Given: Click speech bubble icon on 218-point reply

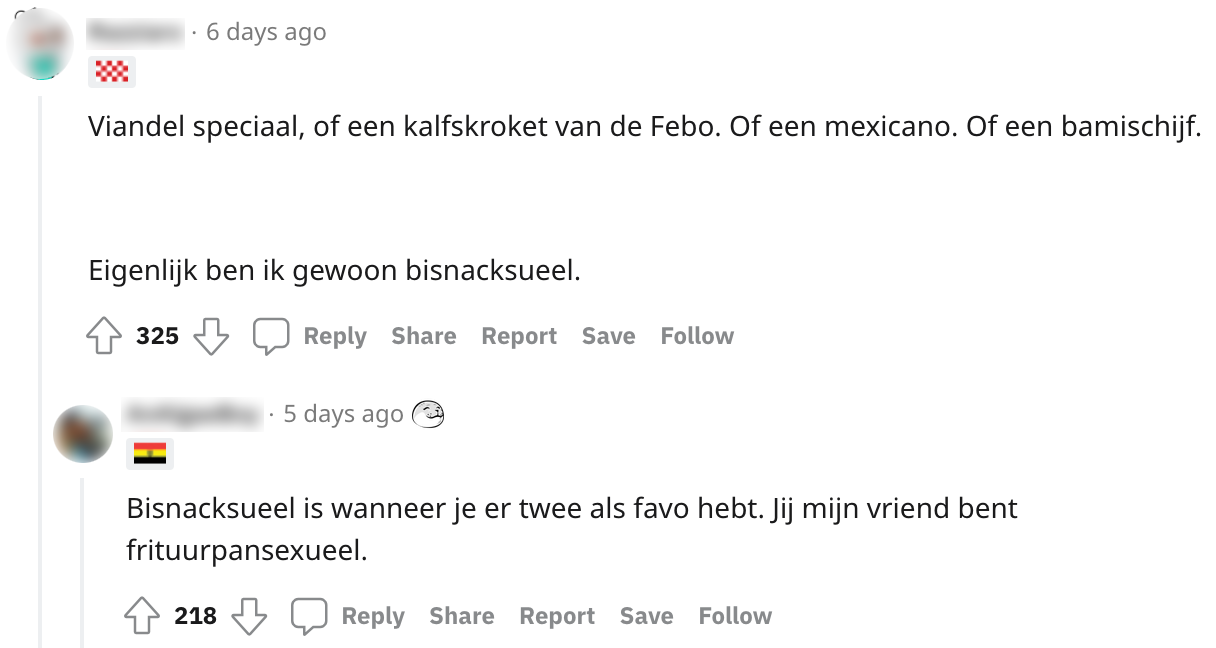Looking at the screenshot, I should coord(308,616).
